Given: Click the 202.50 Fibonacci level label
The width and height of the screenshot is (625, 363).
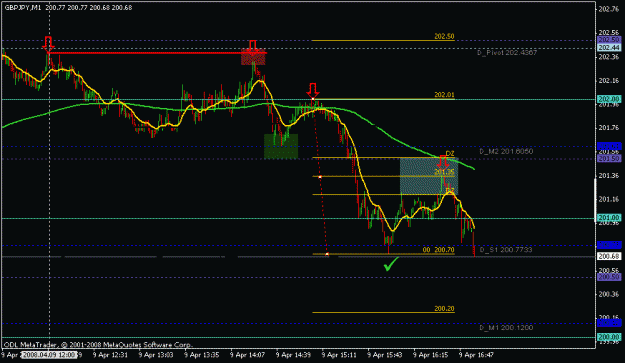Looking at the screenshot, I should 444,36.
